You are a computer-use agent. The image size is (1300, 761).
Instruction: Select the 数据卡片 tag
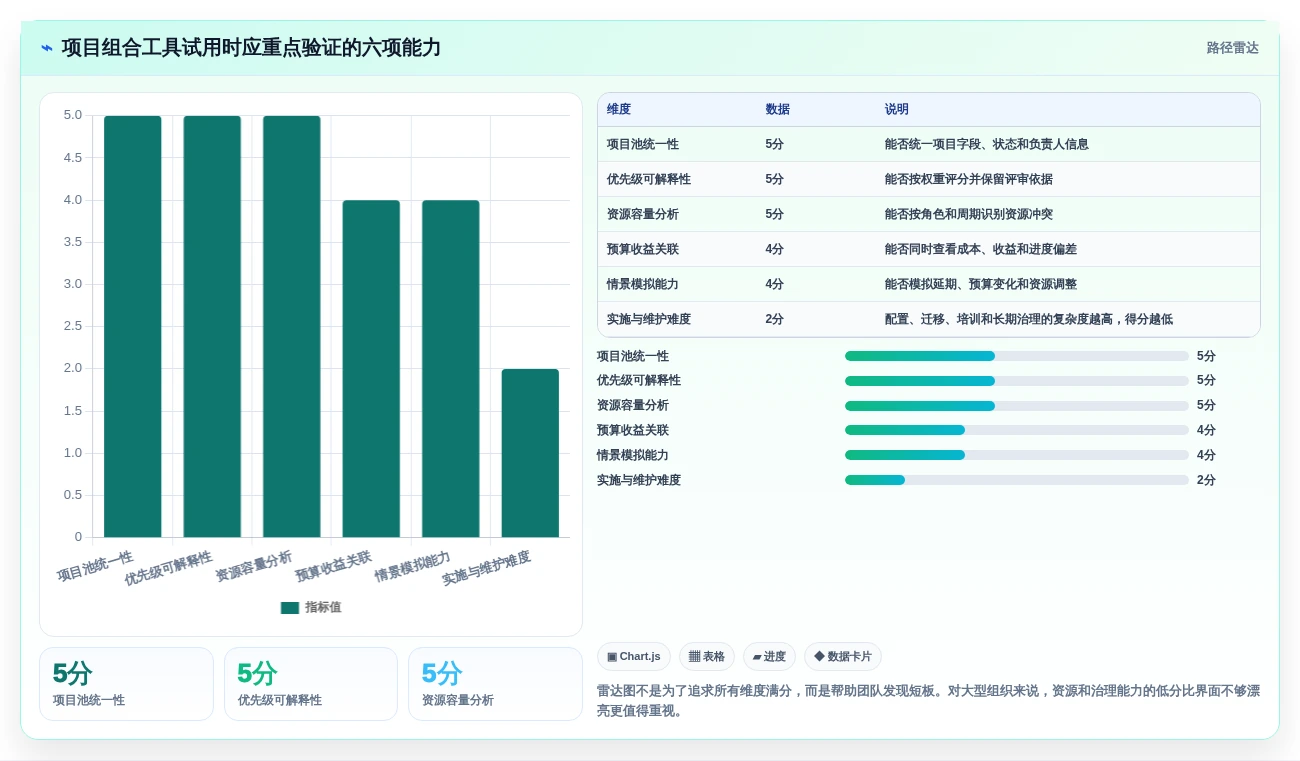pyautogui.click(x=843, y=657)
